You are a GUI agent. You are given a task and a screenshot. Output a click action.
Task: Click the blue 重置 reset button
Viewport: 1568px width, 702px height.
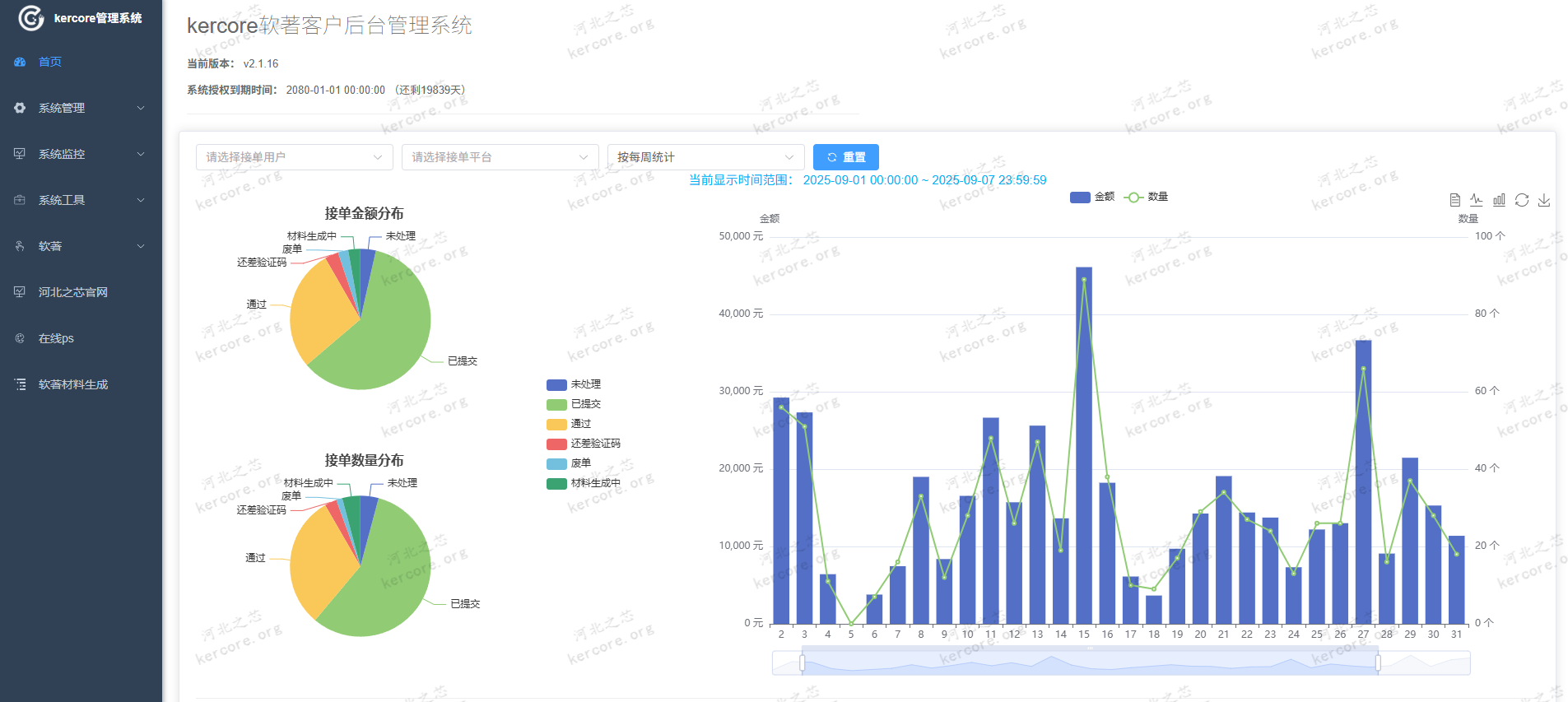[846, 157]
